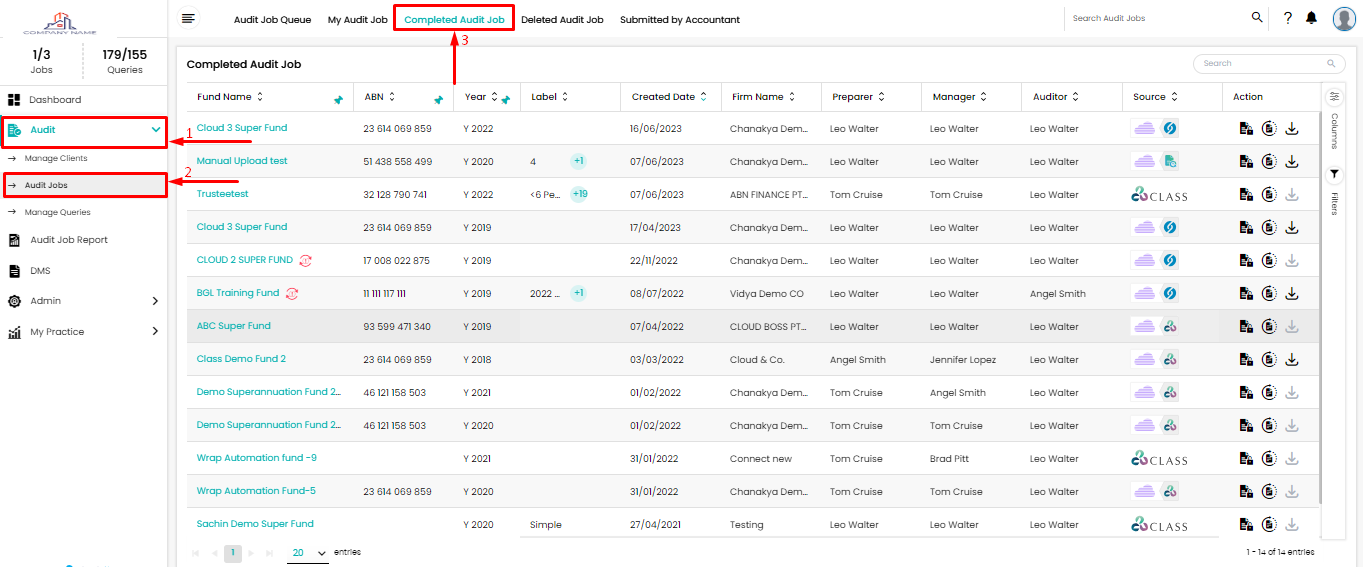Toggle pin on the ABN column

point(438,100)
